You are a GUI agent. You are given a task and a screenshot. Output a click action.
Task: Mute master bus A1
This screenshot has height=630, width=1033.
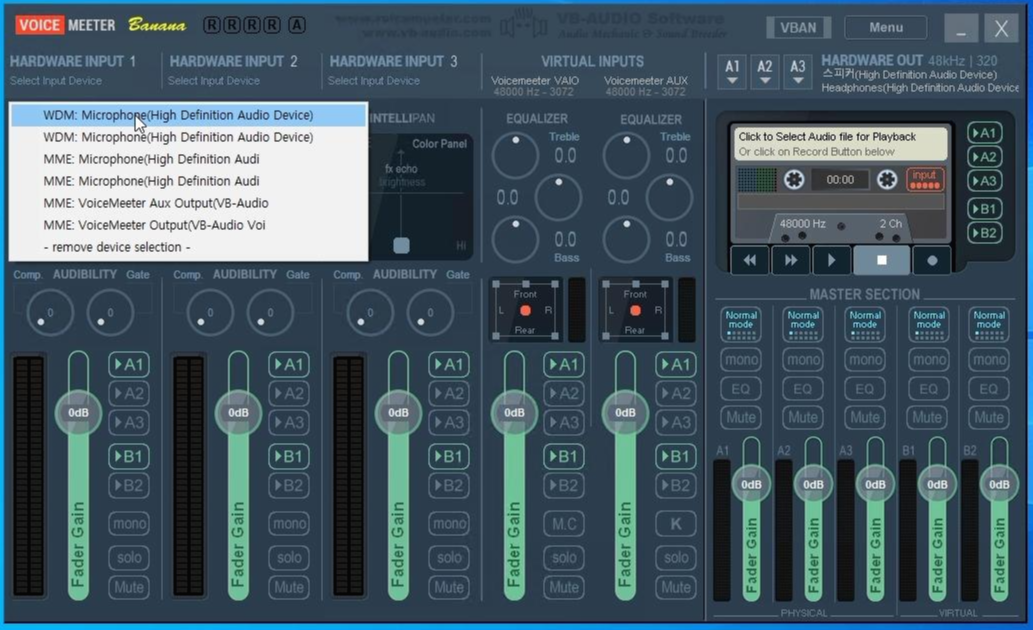(x=740, y=417)
